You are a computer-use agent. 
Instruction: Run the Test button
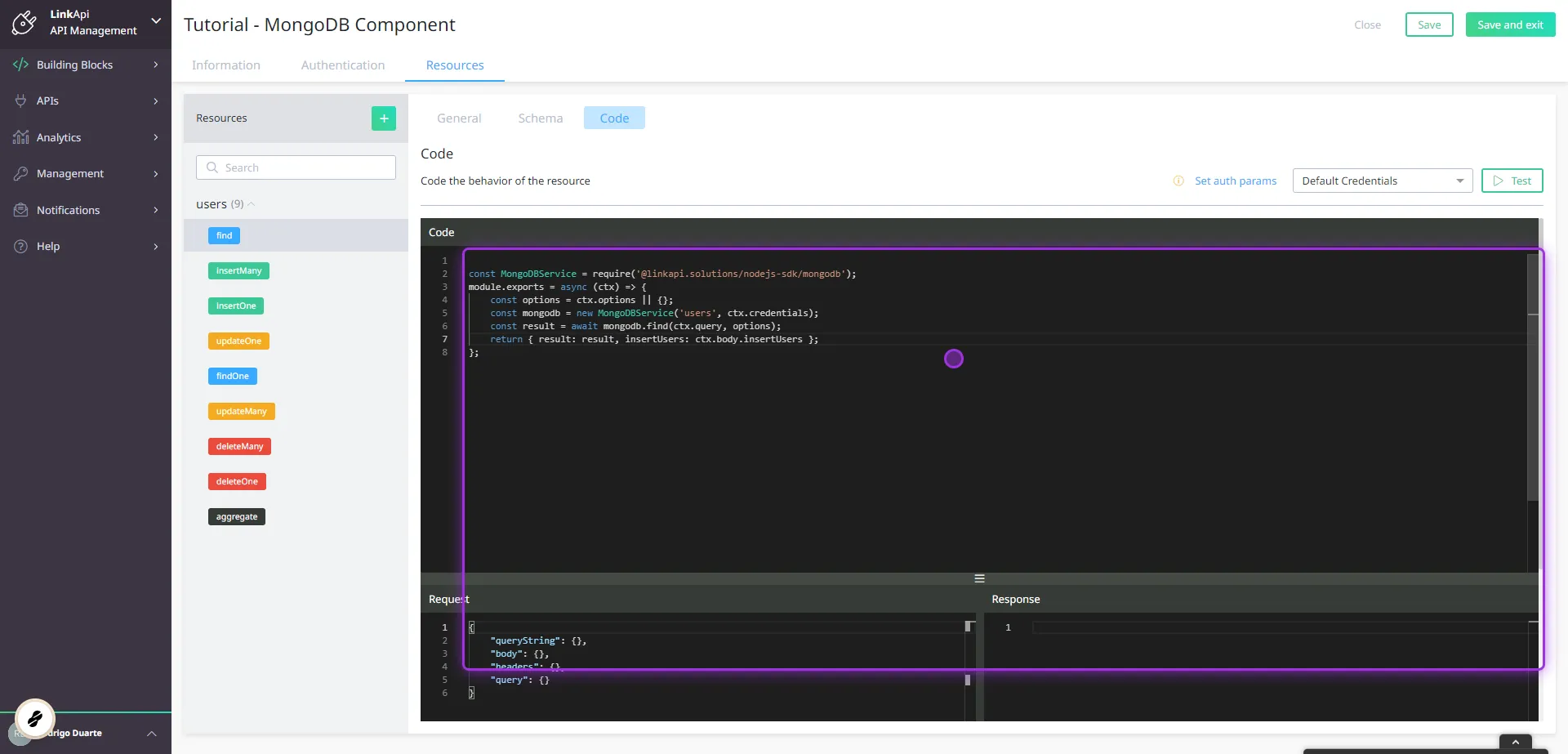1512,181
